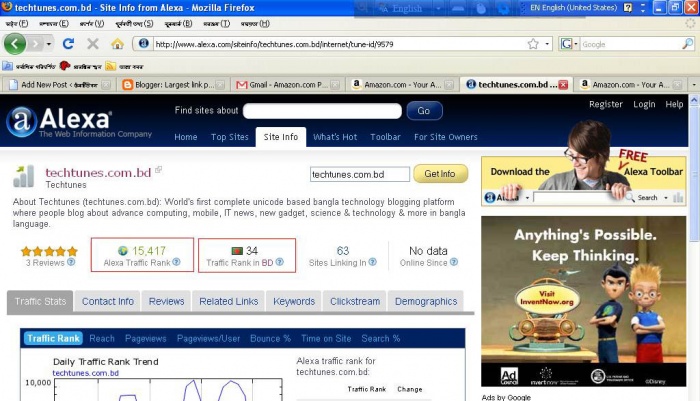700x401 pixels.
Task: Open the back/forward history dropdown arrow
Action: tap(49, 44)
